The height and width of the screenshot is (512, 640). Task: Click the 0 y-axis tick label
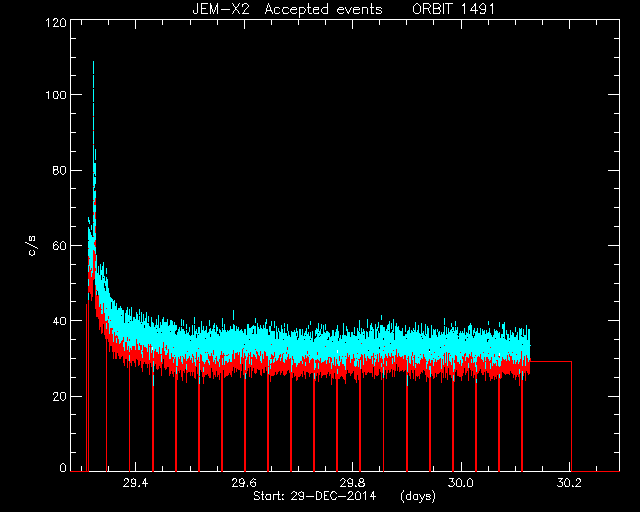63,468
